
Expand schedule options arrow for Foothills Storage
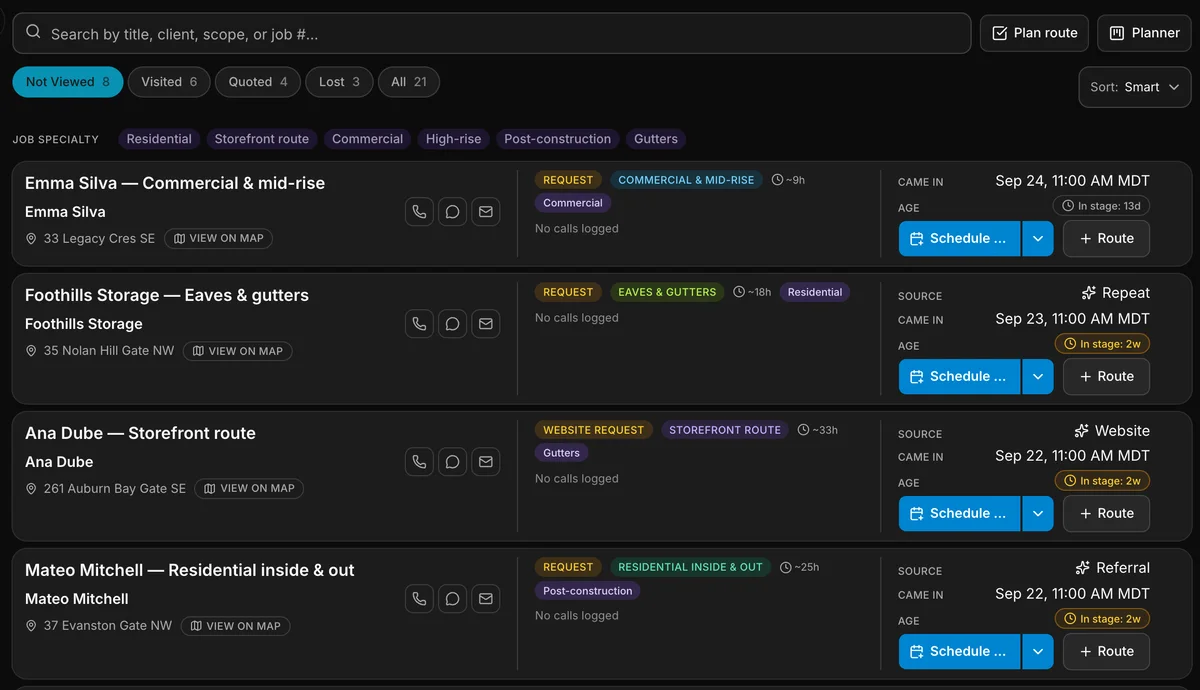point(1038,377)
